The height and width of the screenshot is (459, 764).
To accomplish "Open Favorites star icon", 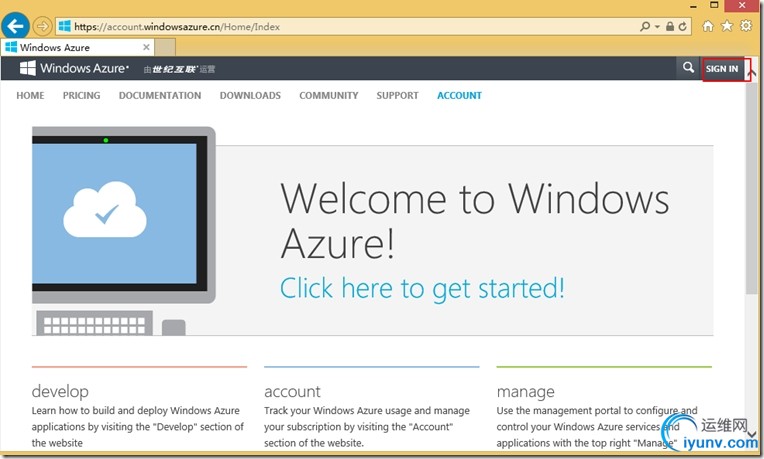I will point(726,26).
